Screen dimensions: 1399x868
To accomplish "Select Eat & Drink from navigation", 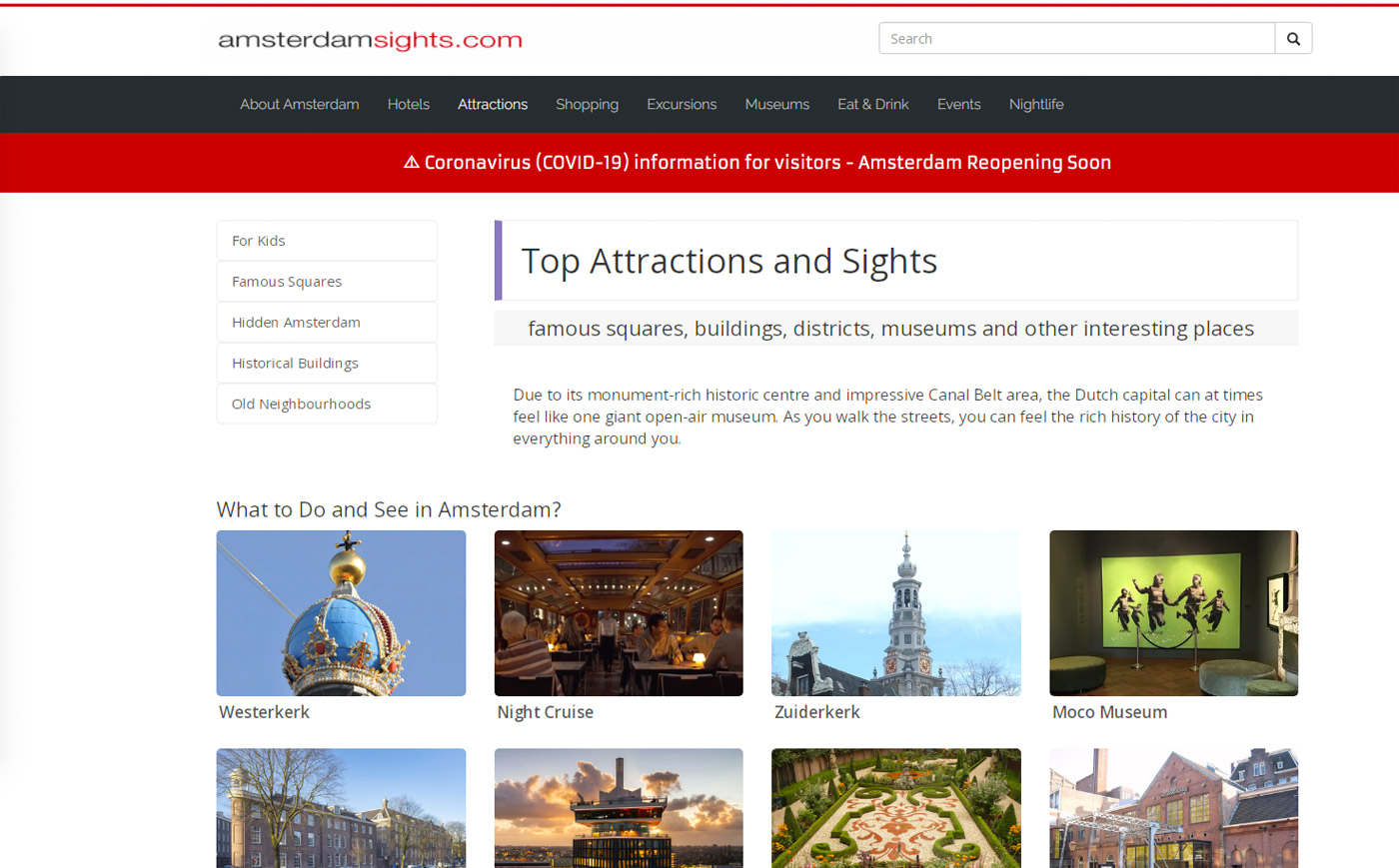I will pyautogui.click(x=872, y=104).
